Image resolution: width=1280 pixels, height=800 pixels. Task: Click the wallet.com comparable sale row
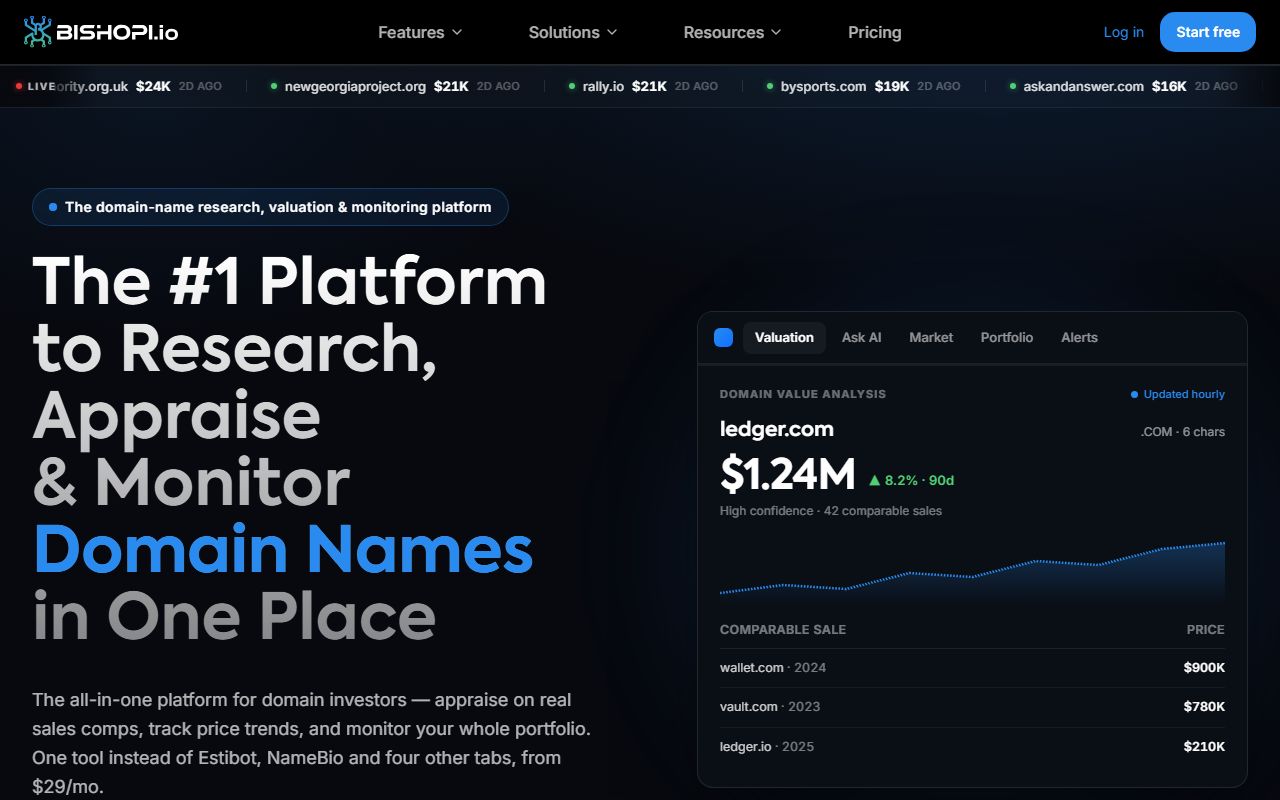coord(972,668)
